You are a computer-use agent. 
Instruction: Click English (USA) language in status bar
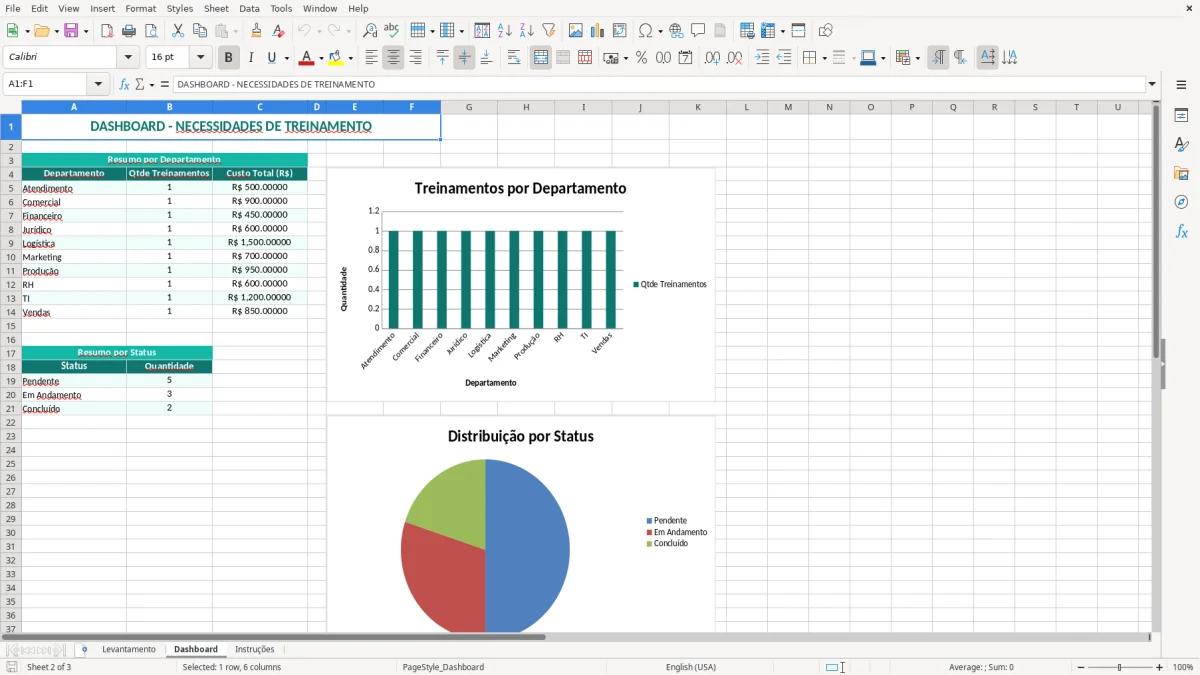coord(691,667)
